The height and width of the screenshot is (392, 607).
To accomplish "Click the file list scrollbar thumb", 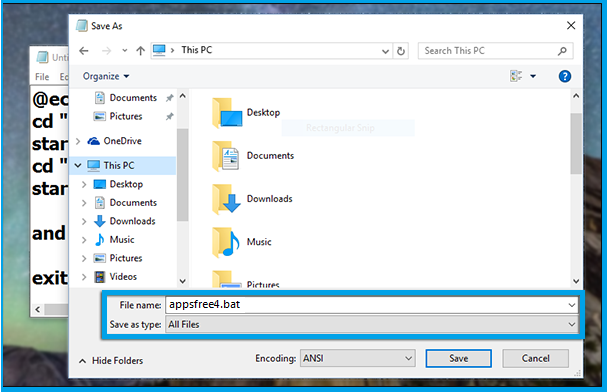I will tap(576, 144).
